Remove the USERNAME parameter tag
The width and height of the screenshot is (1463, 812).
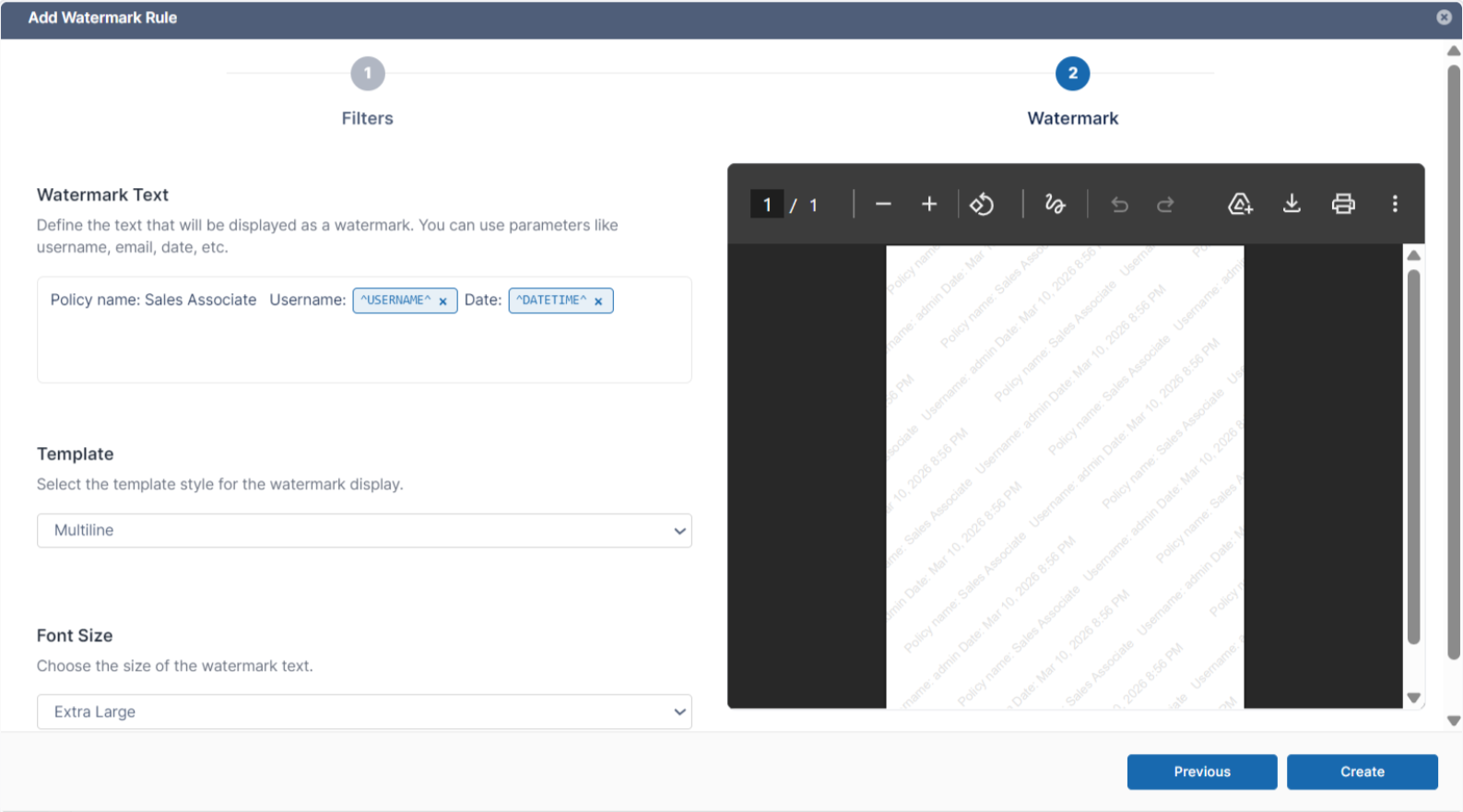443,301
